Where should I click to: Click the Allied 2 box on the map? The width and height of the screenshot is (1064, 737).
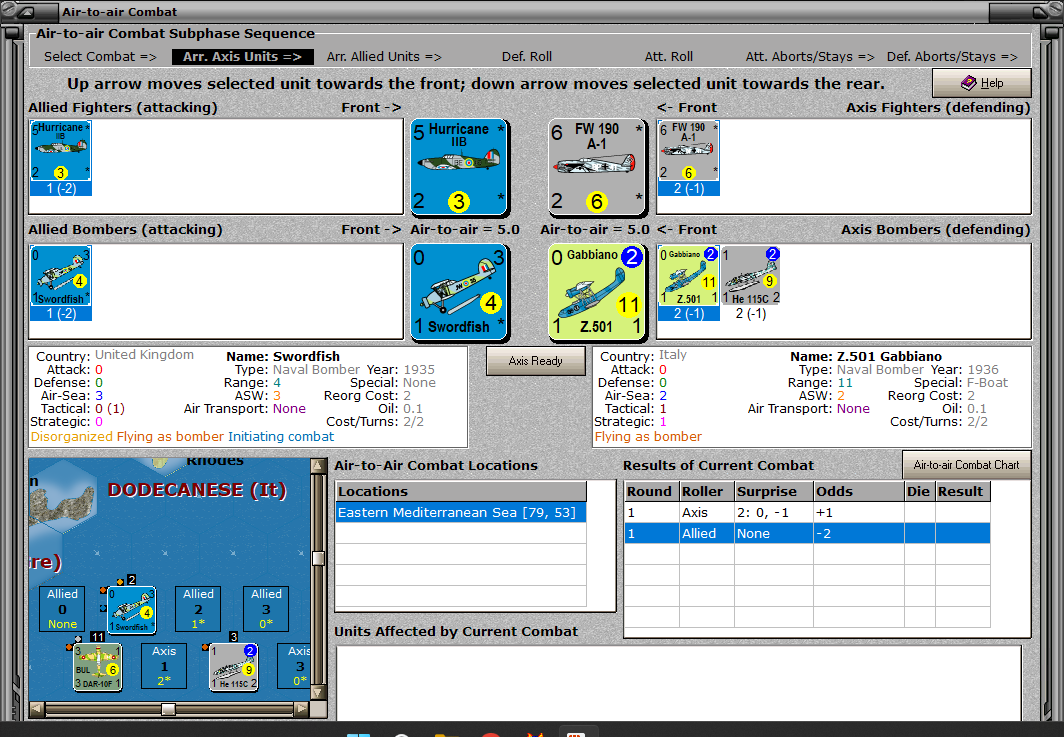click(x=198, y=609)
